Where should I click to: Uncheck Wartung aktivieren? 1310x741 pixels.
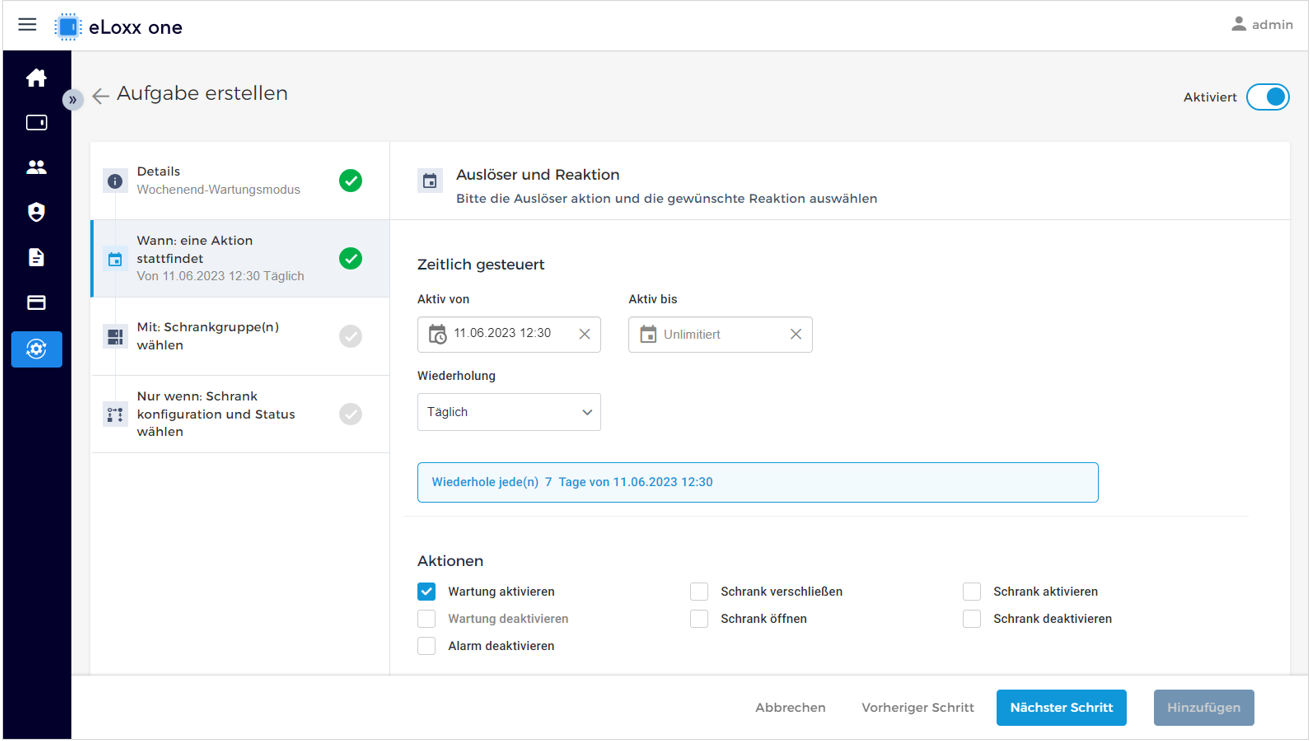(427, 592)
